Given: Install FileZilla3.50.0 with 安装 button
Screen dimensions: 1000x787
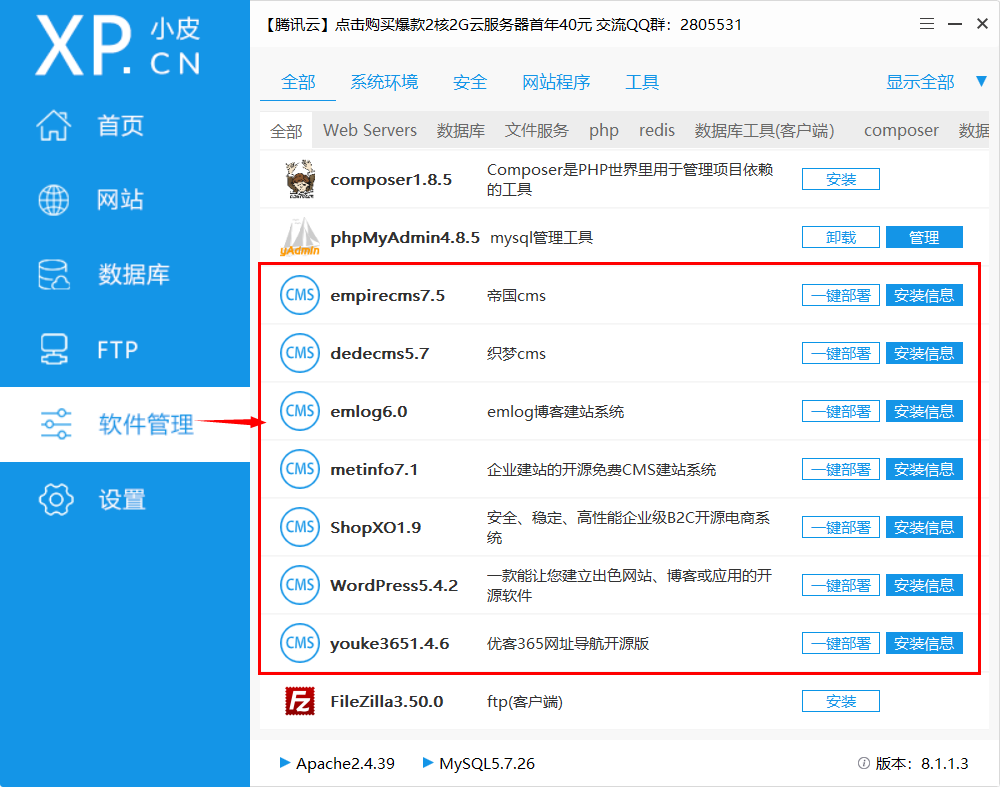Looking at the screenshot, I should click(841, 702).
